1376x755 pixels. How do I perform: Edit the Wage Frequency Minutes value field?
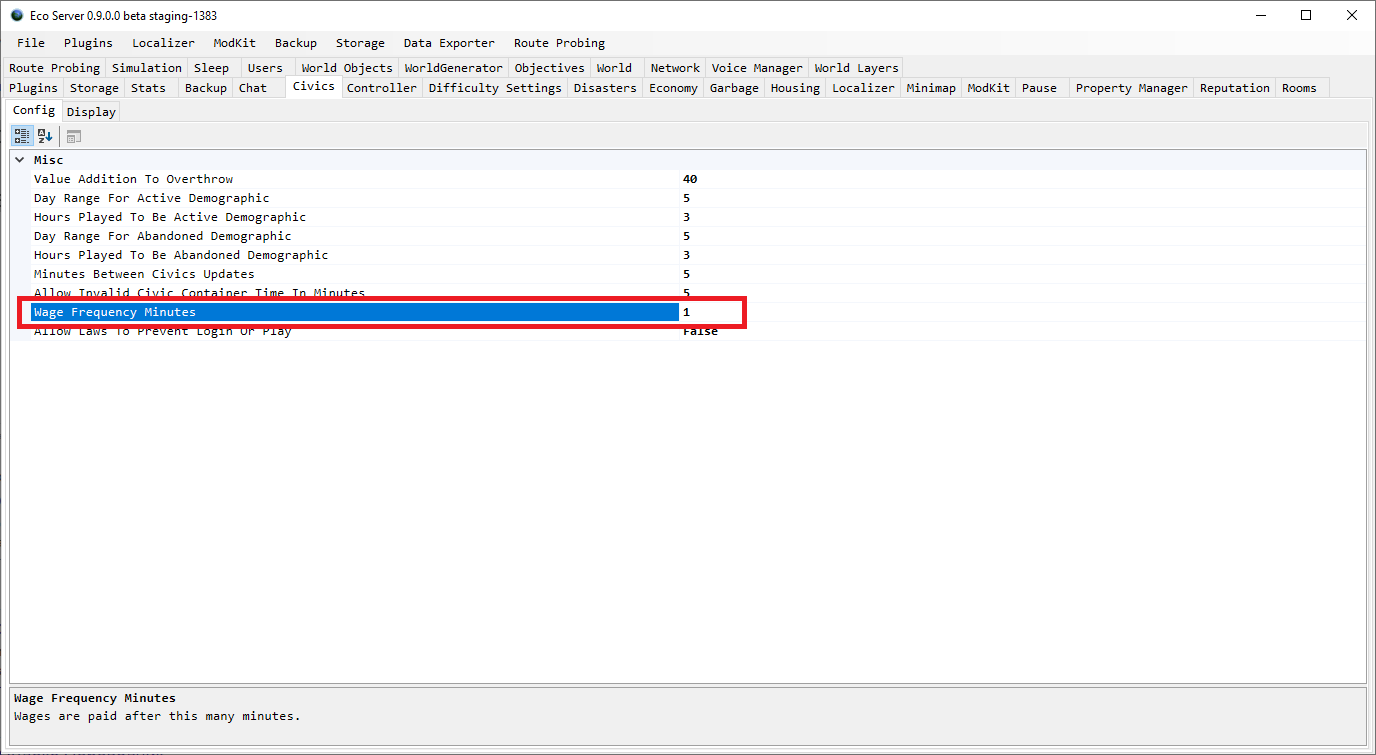click(1021, 312)
